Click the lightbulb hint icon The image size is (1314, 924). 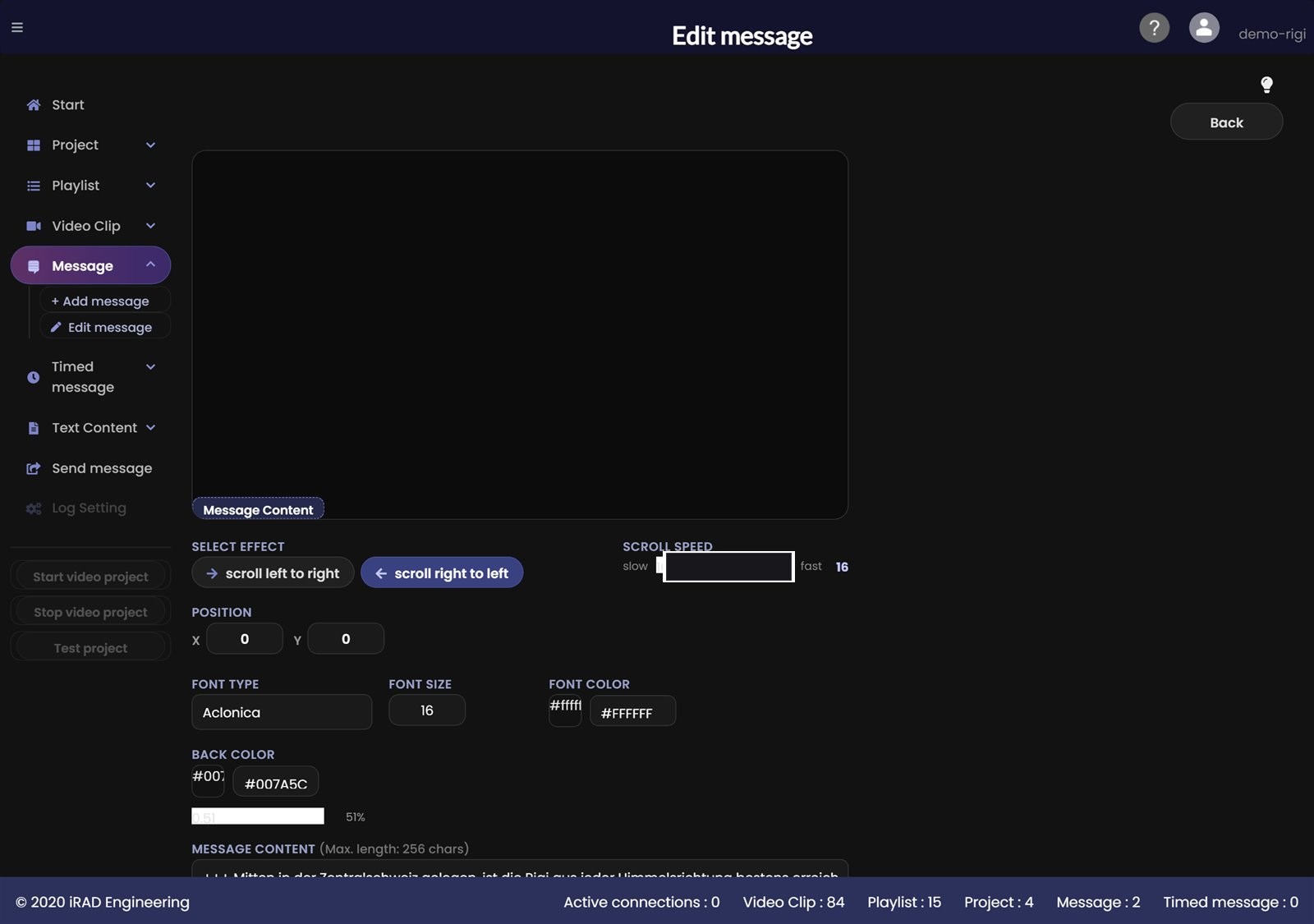click(x=1266, y=85)
